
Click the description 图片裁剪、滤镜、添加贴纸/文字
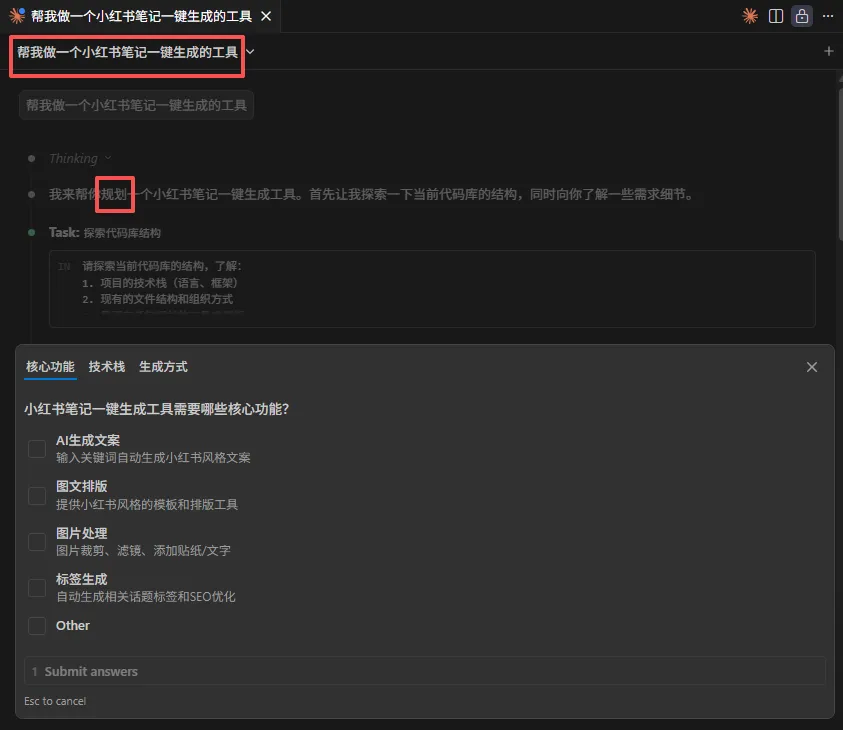(x=144, y=551)
